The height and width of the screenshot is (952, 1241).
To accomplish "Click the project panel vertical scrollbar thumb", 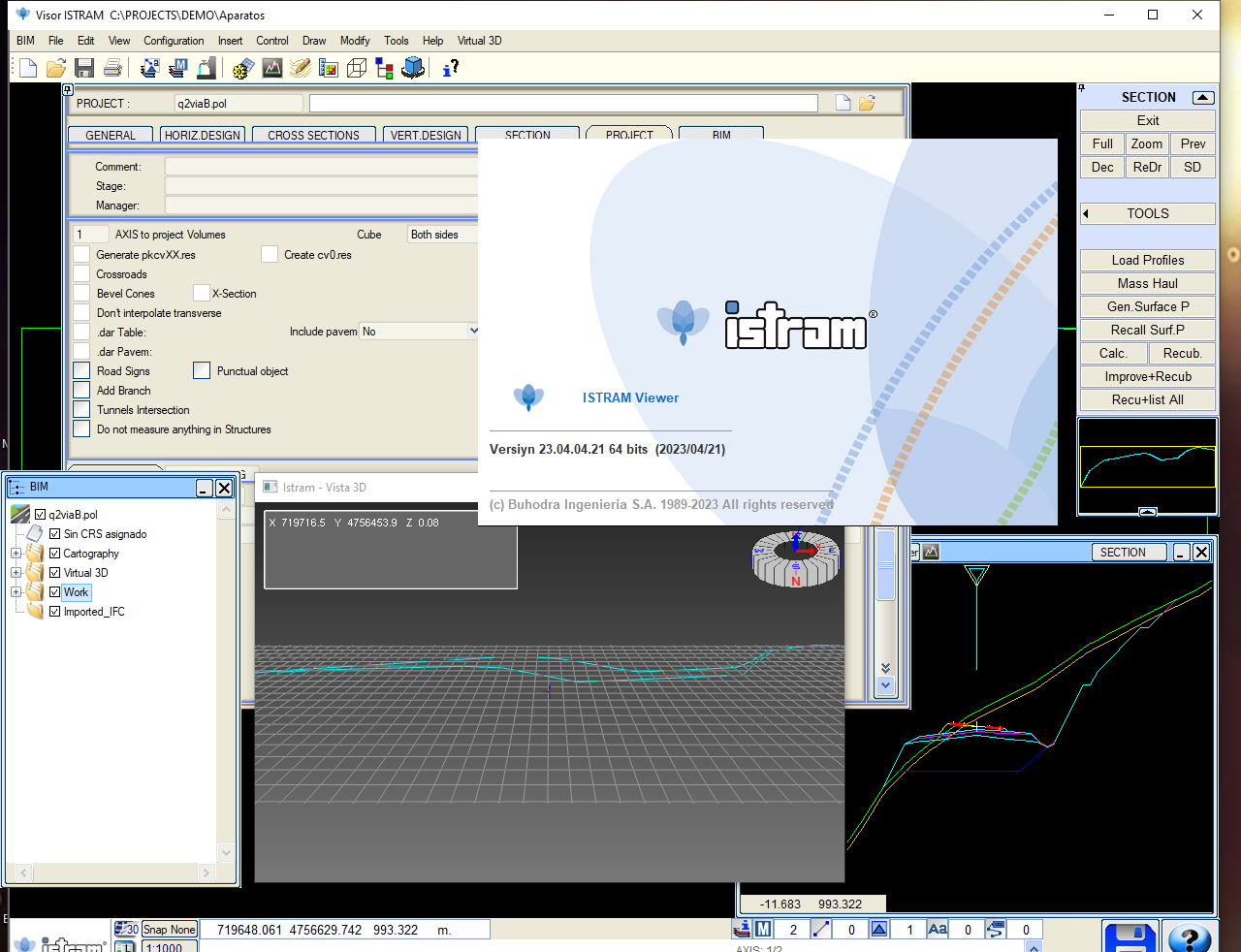I will 885,566.
